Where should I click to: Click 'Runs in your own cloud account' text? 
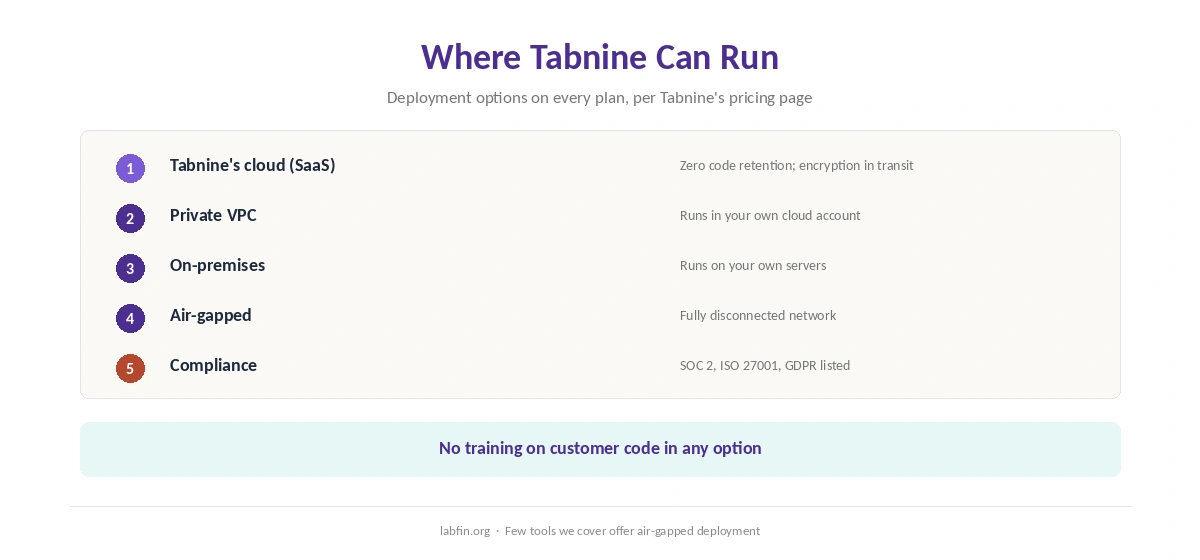click(770, 215)
